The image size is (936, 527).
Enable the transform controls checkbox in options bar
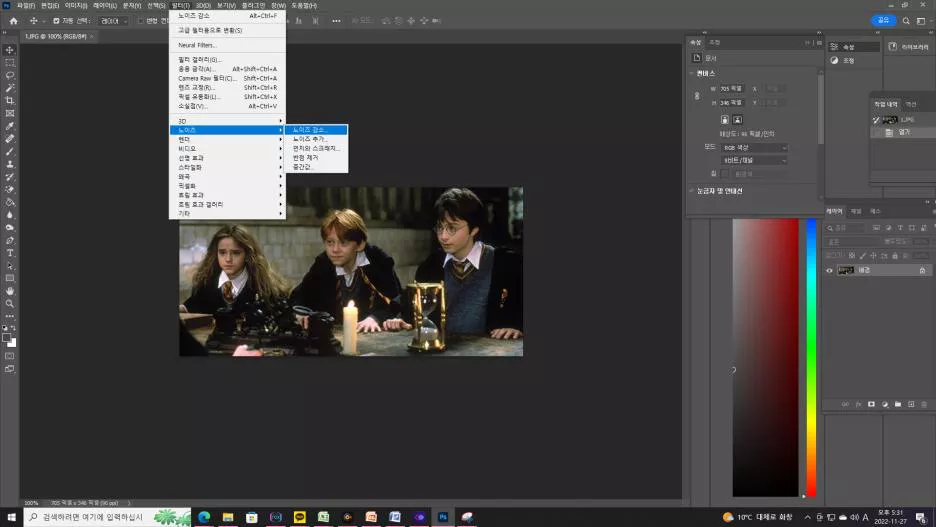coord(140,21)
